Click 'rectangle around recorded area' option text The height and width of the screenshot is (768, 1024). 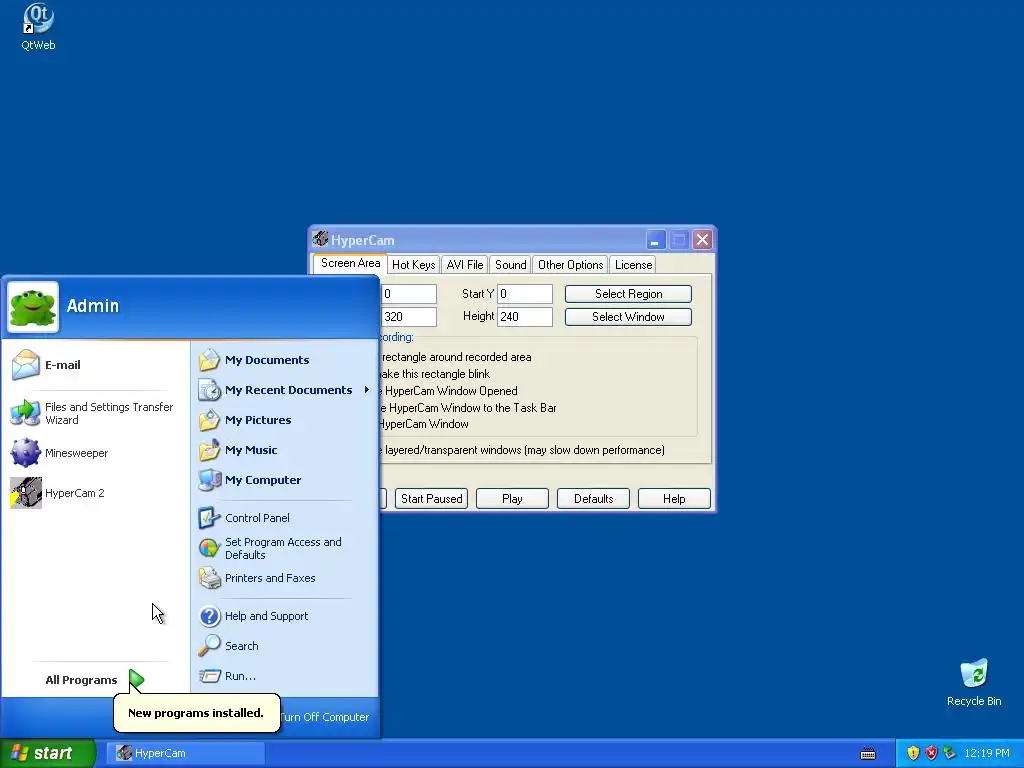pos(456,357)
